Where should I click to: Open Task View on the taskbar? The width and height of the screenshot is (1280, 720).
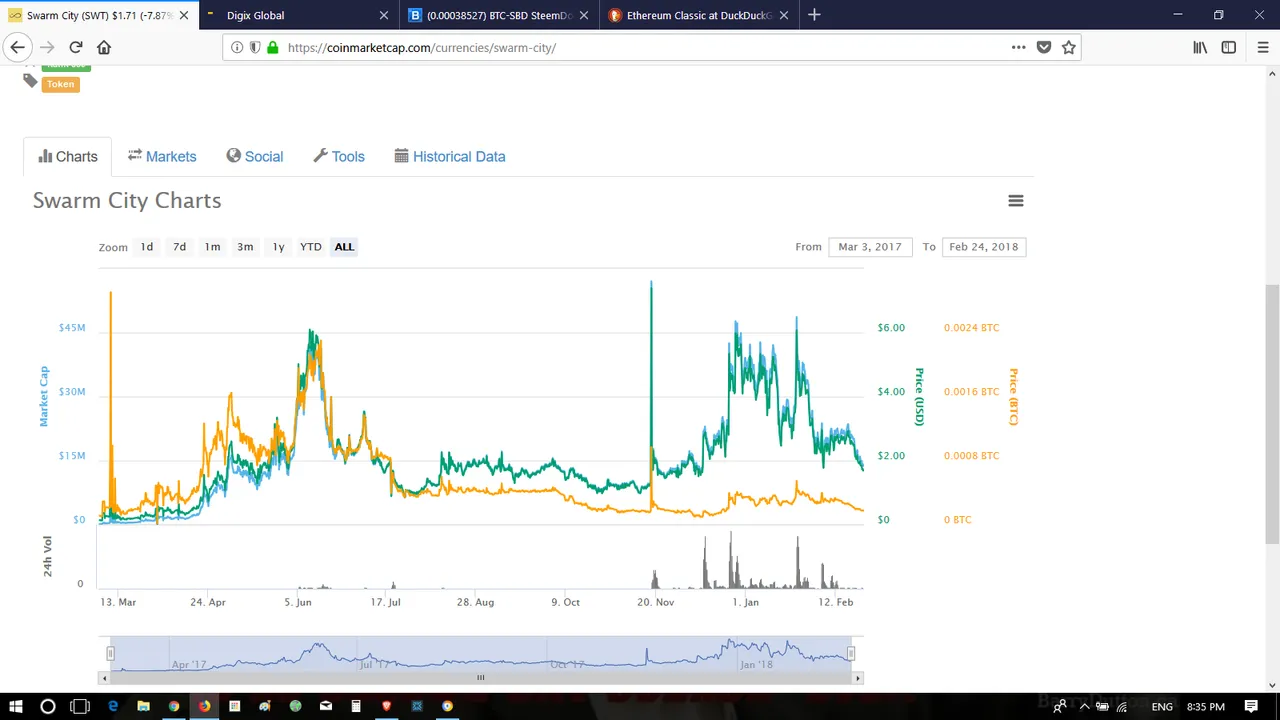coord(80,706)
